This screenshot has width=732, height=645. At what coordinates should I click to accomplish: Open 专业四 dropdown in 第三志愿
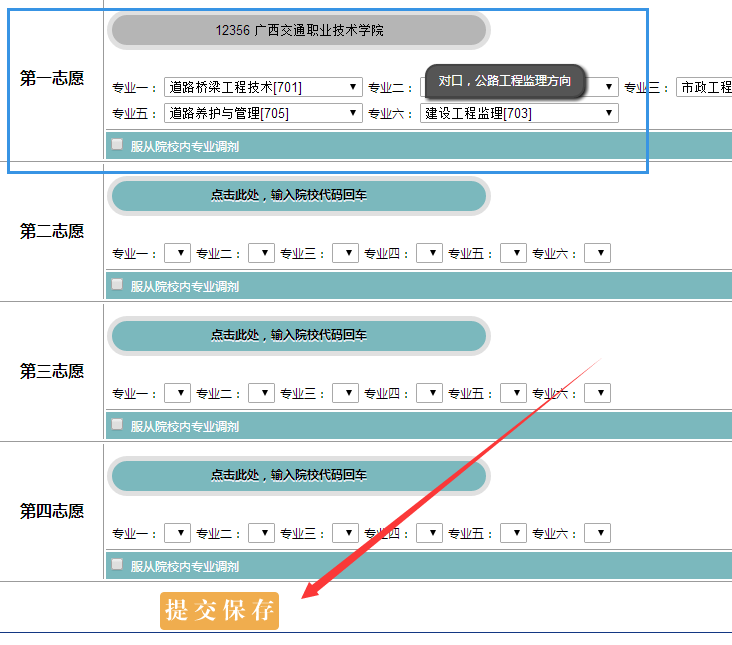click(x=429, y=393)
